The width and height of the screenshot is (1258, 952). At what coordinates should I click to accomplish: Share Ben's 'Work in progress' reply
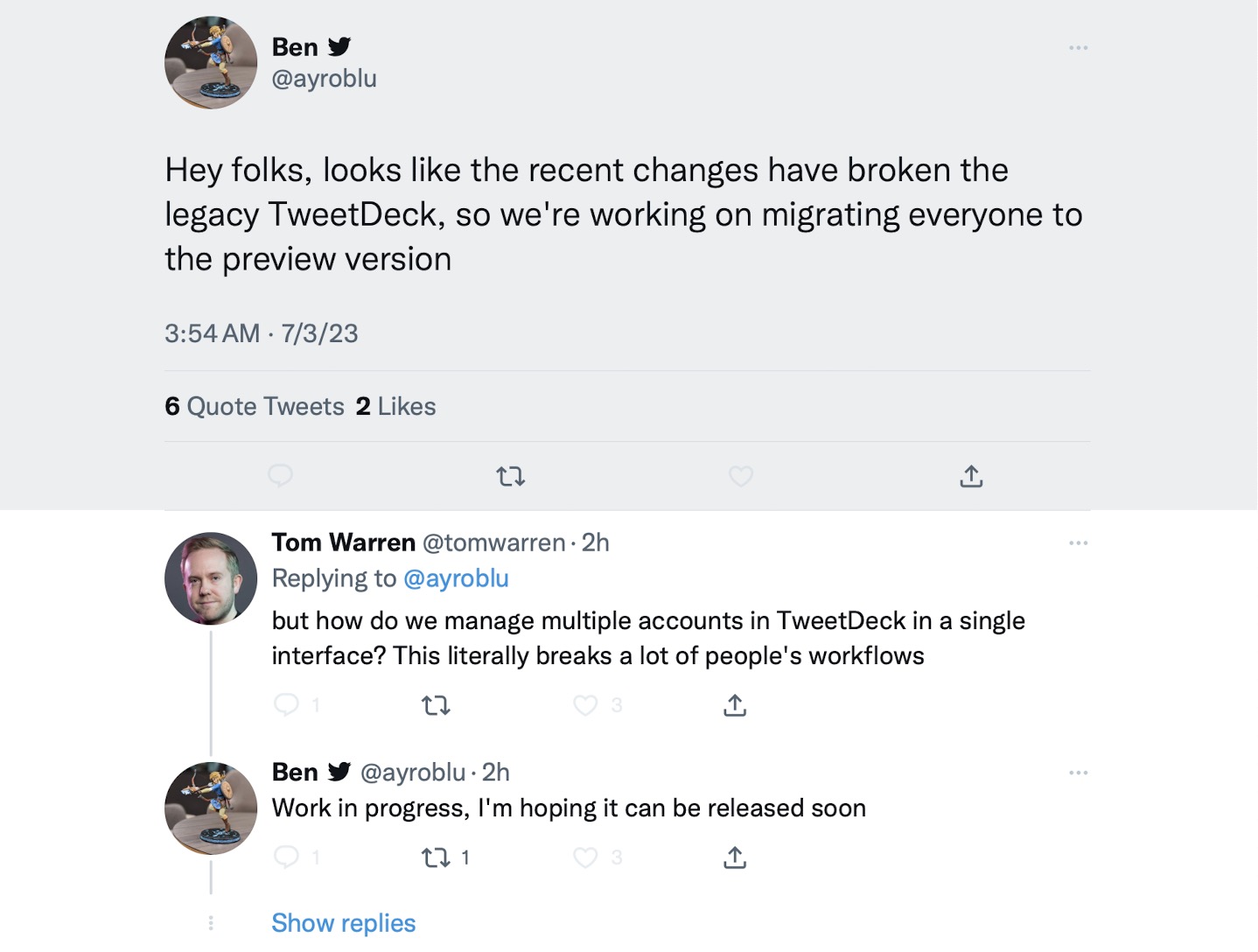click(x=735, y=857)
